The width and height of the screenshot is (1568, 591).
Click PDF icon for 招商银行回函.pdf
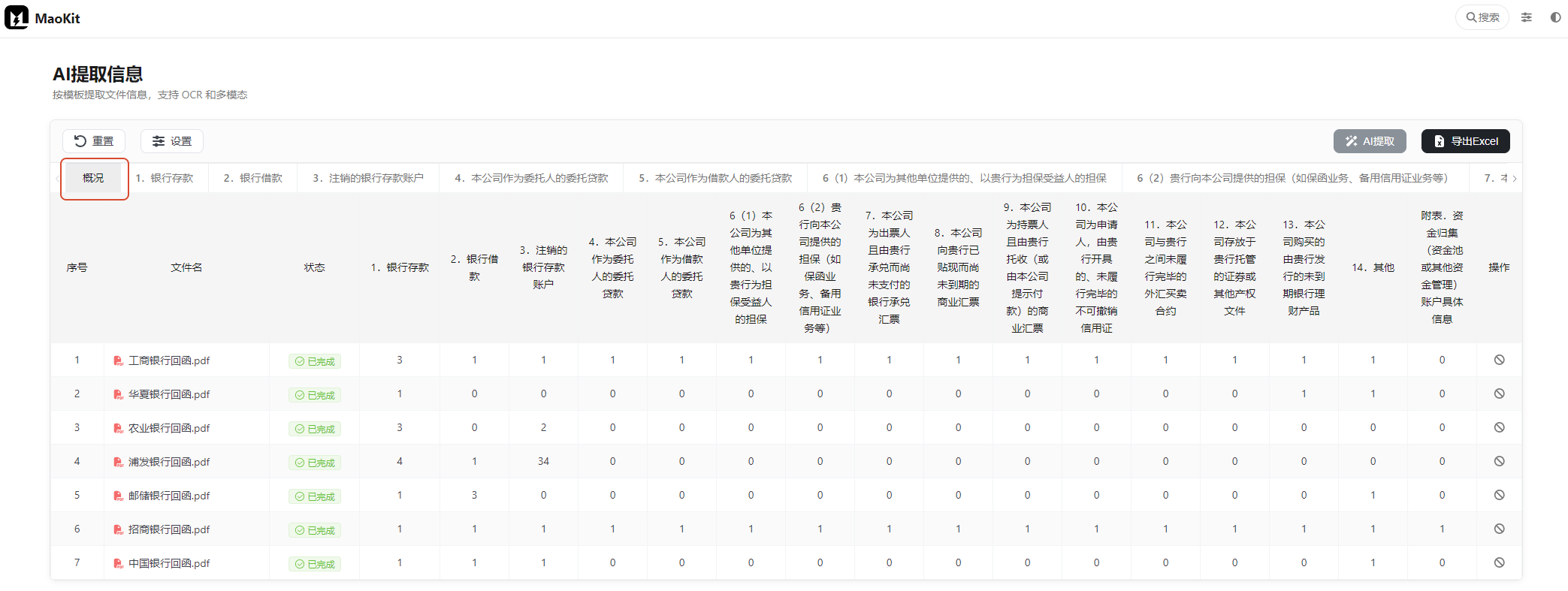[x=118, y=530]
